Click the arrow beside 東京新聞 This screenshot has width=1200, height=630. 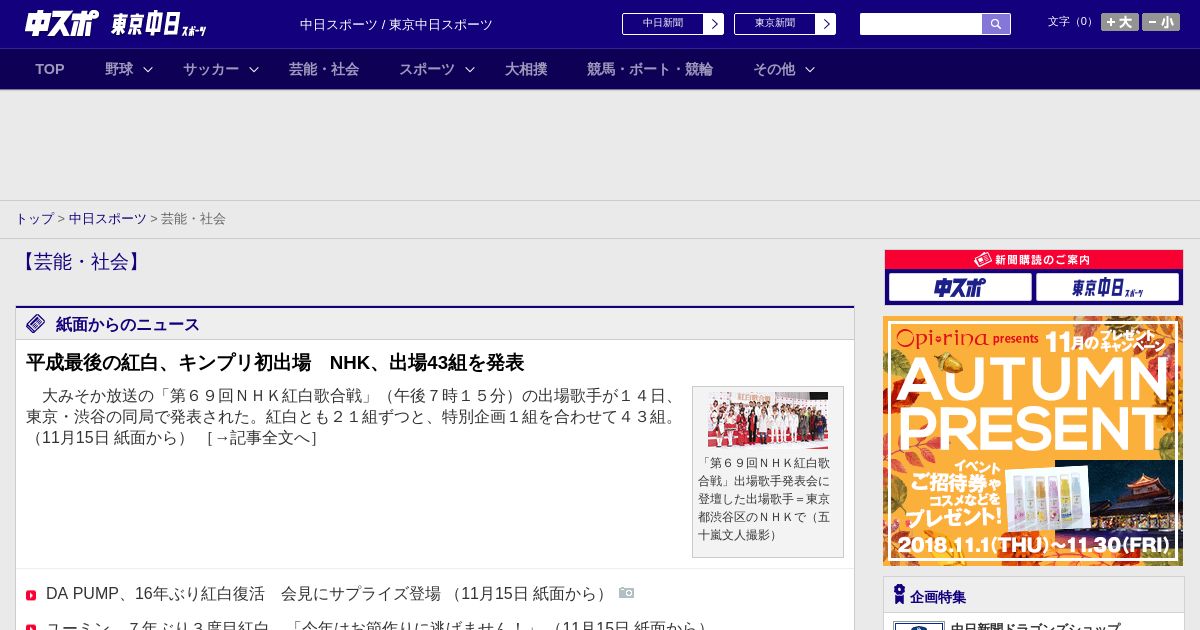coord(826,24)
